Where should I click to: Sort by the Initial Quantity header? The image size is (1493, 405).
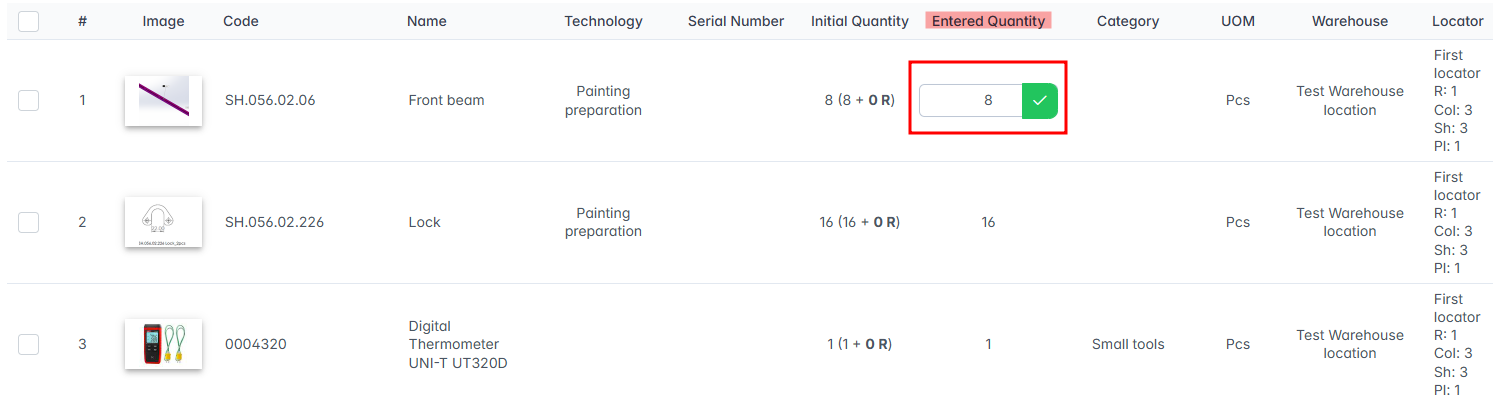pos(859,21)
